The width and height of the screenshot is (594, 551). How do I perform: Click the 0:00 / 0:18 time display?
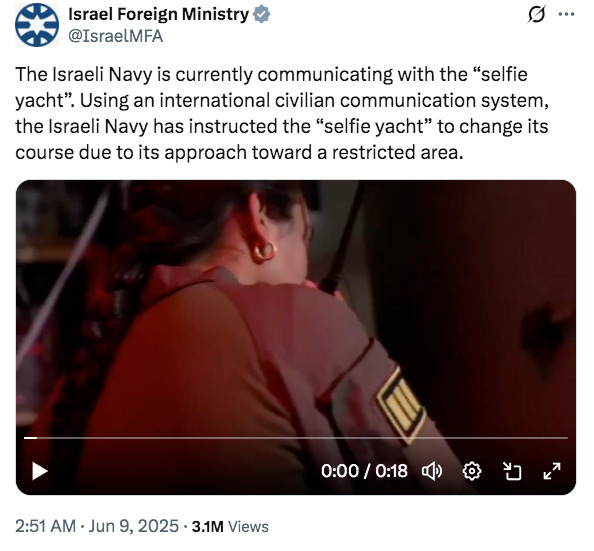pos(364,471)
